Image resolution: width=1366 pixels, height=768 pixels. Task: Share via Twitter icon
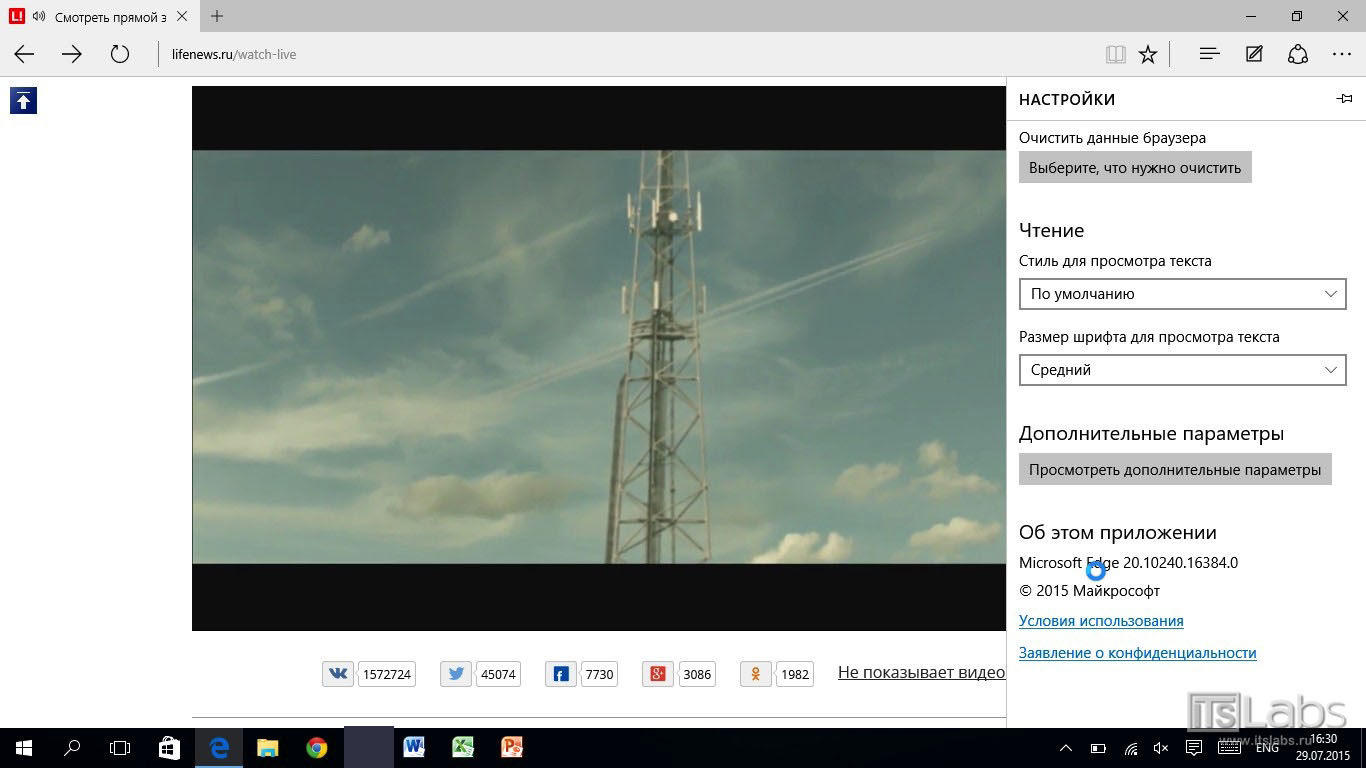pos(456,673)
